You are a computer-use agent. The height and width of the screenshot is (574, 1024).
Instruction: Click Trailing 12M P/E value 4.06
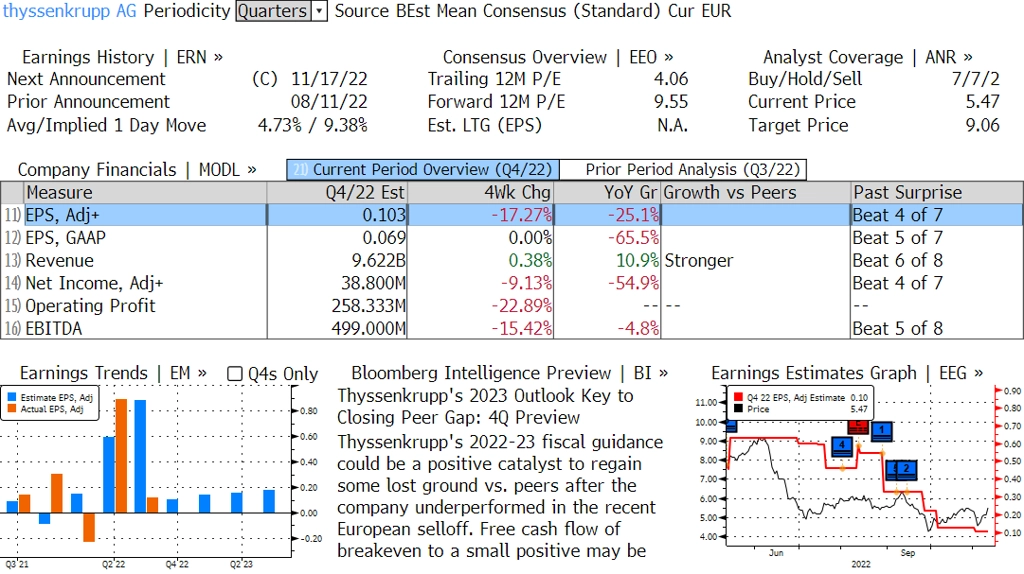[671, 79]
